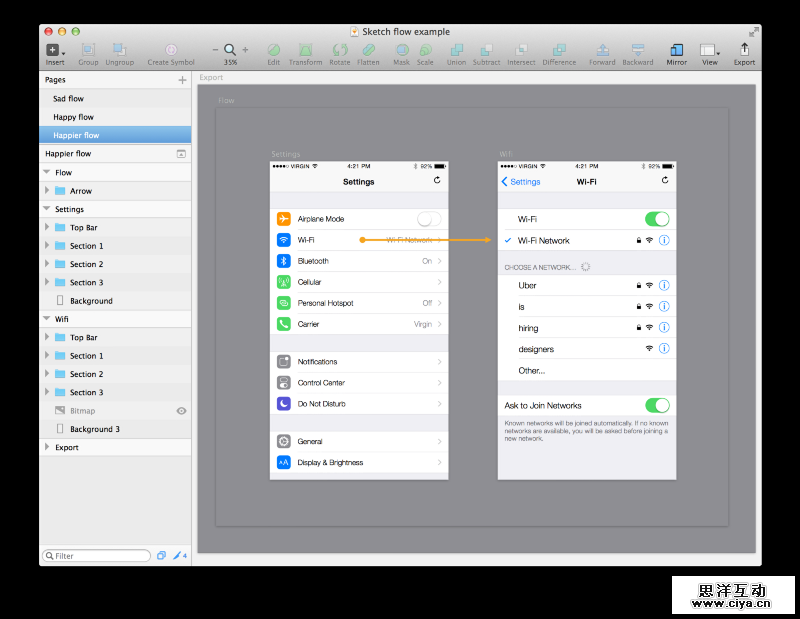
Task: Open the View dropdown in the toolbar
Action: (x=710, y=47)
